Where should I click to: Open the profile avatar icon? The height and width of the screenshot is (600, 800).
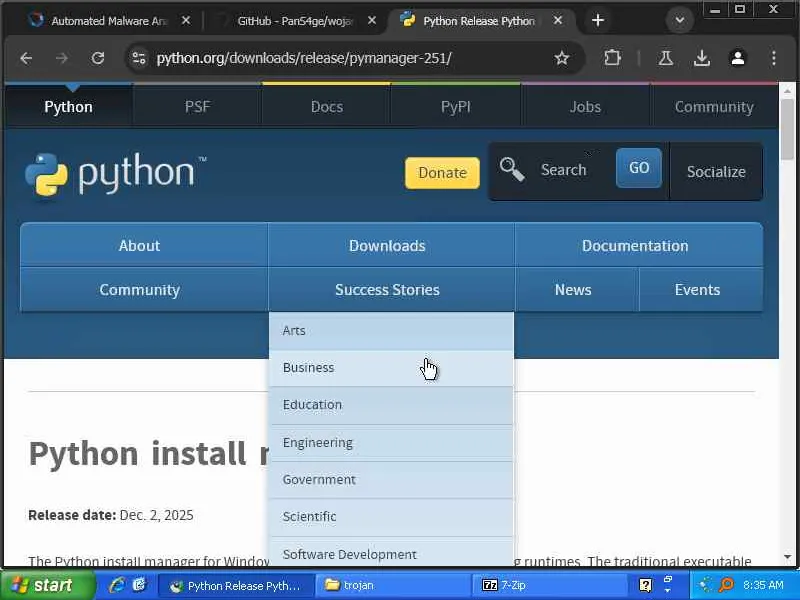tap(738, 58)
